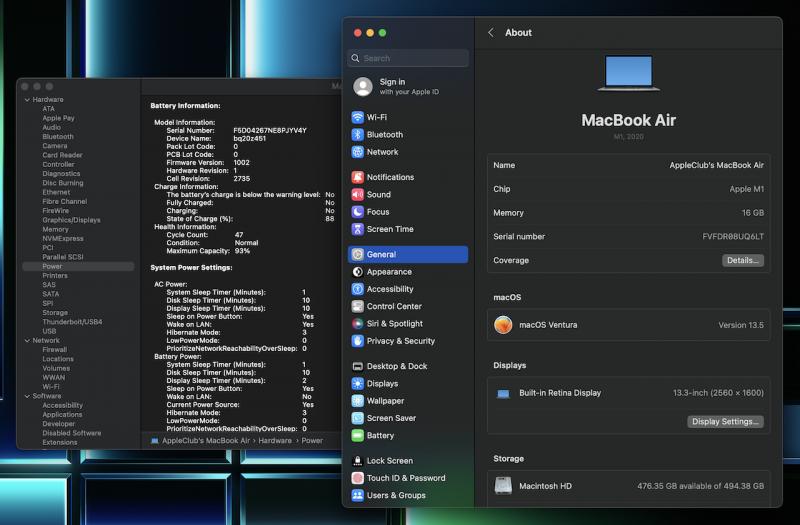Image resolution: width=800 pixels, height=525 pixels.
Task: Open Screen Saver icon
Action: click(358, 418)
